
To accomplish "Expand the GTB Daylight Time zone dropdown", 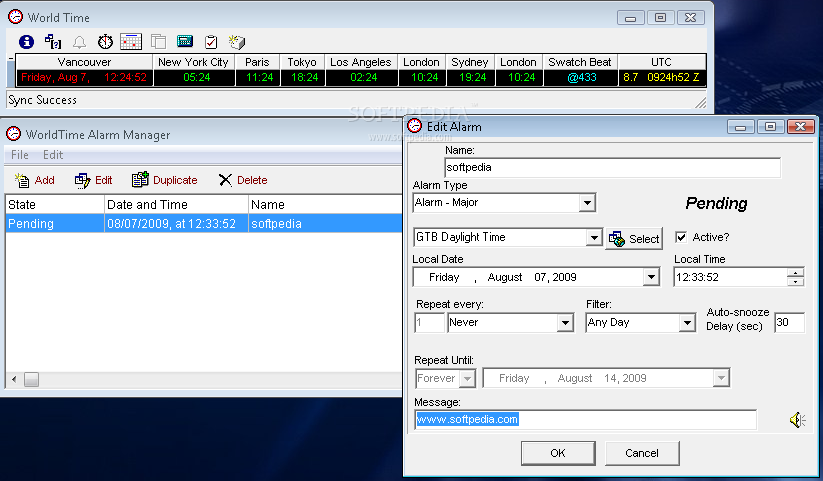I will [x=594, y=237].
